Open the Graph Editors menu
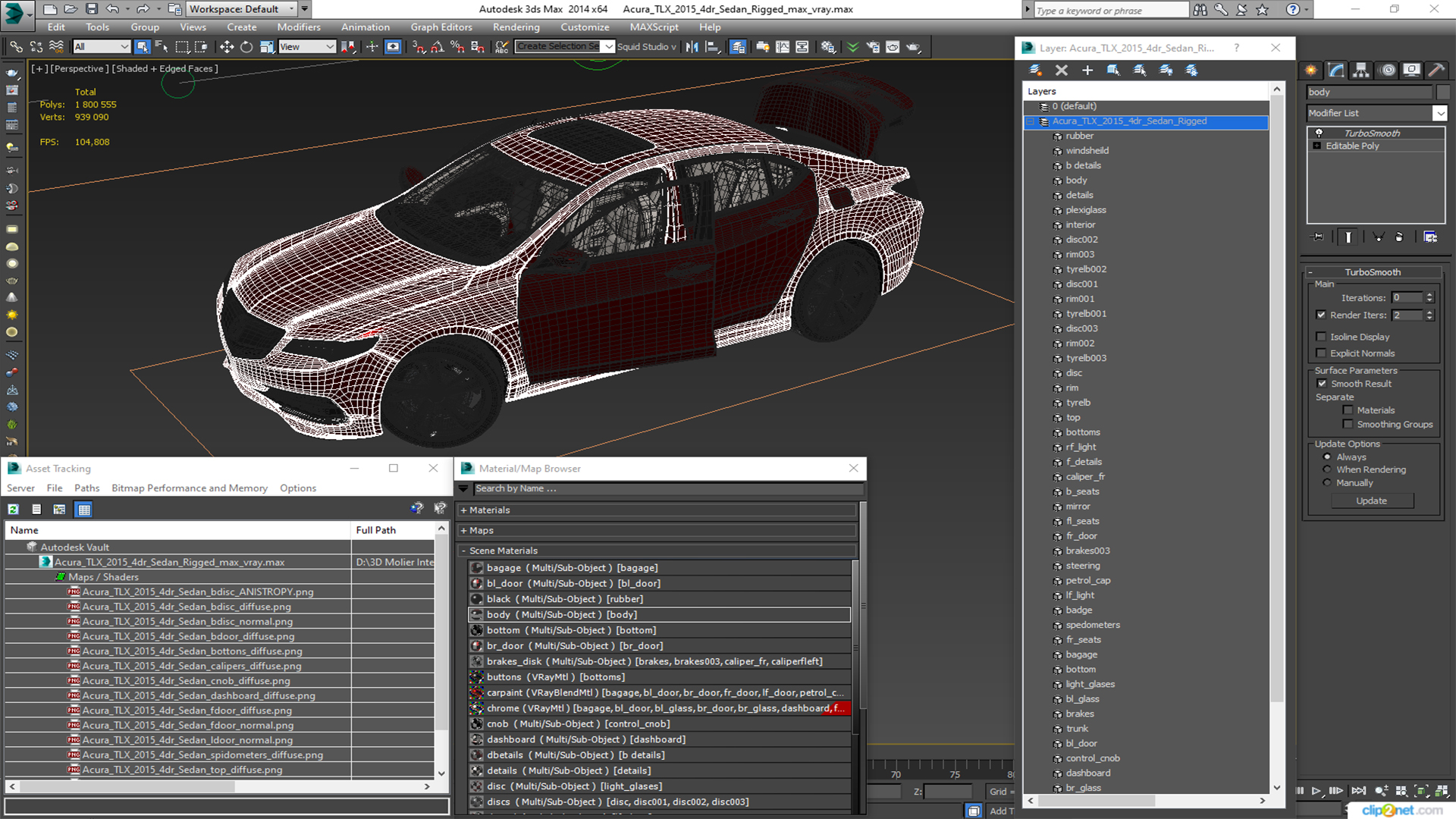Image resolution: width=1456 pixels, height=819 pixels. click(441, 27)
